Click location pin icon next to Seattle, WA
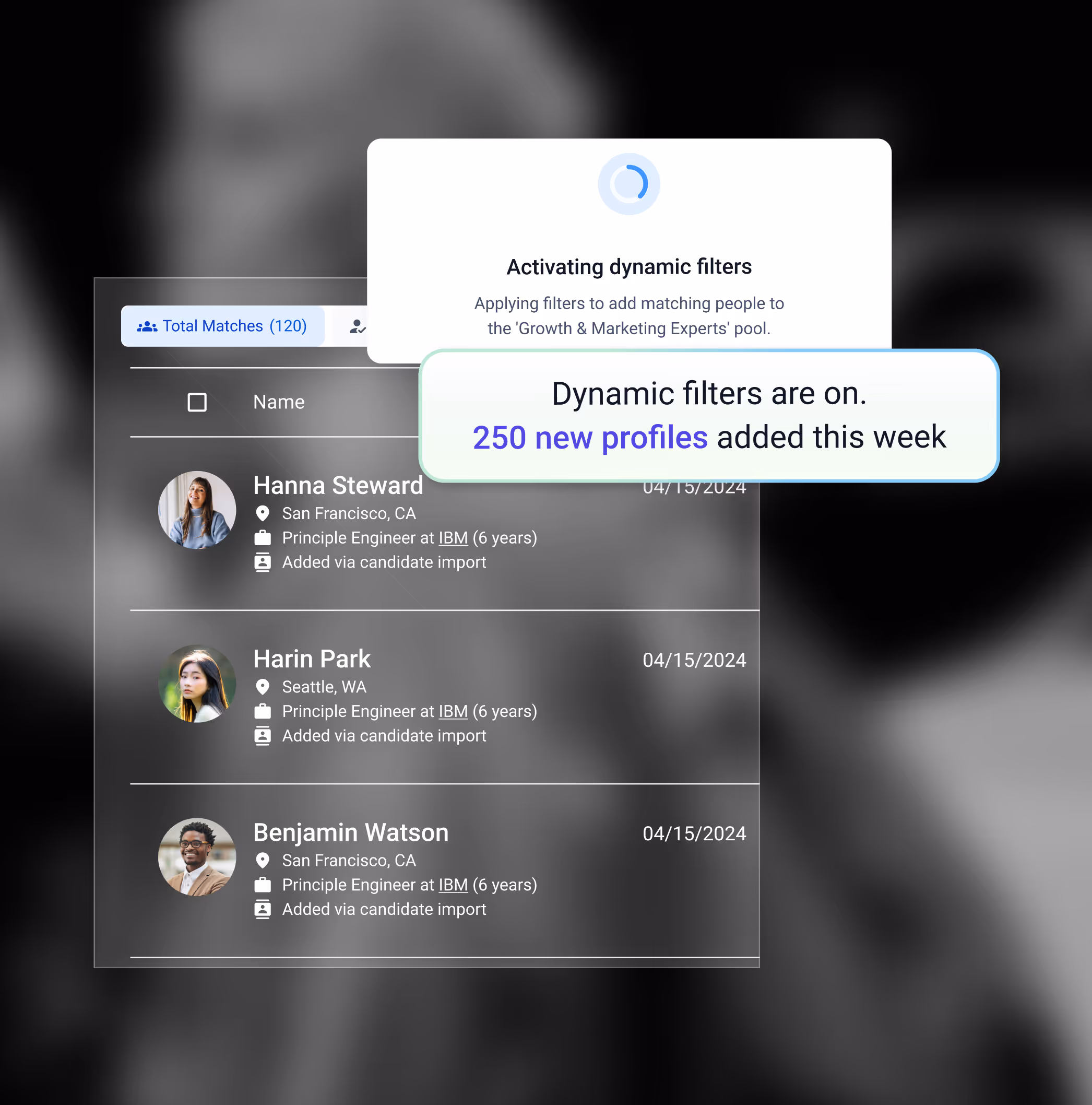 pos(263,687)
